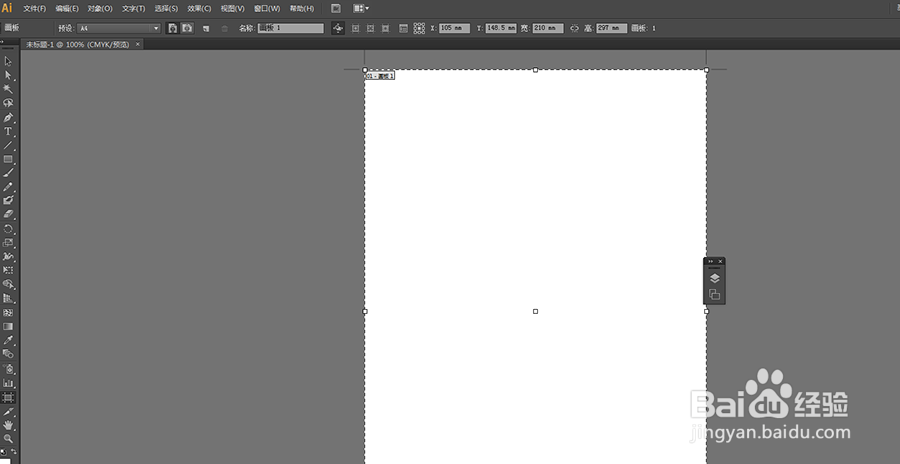This screenshot has width=900, height=464.
Task: Open the 对象(O) menu
Action: point(100,9)
